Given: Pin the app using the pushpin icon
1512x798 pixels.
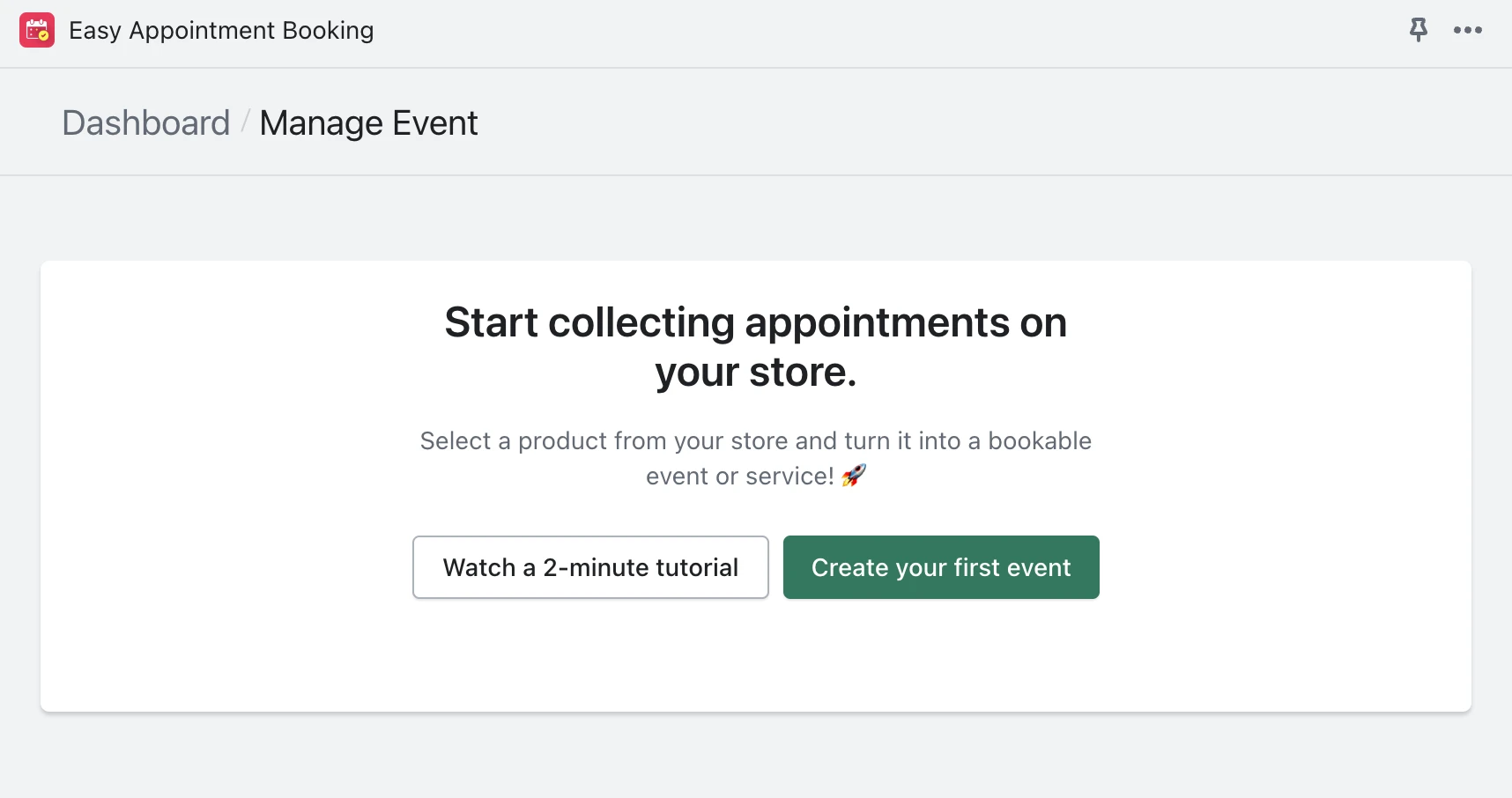Looking at the screenshot, I should click(x=1418, y=30).
